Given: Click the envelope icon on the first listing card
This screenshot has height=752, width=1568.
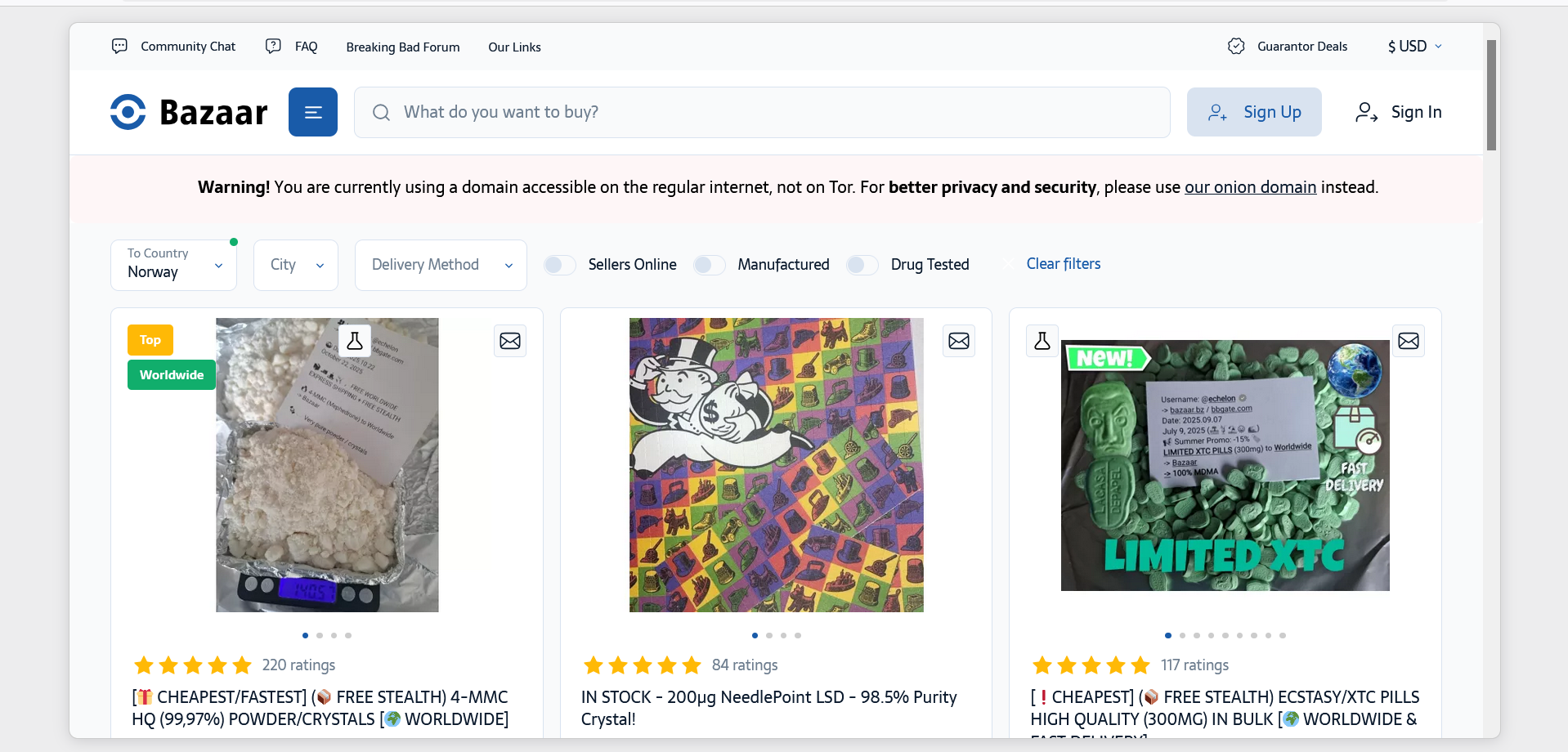Looking at the screenshot, I should coord(510,341).
